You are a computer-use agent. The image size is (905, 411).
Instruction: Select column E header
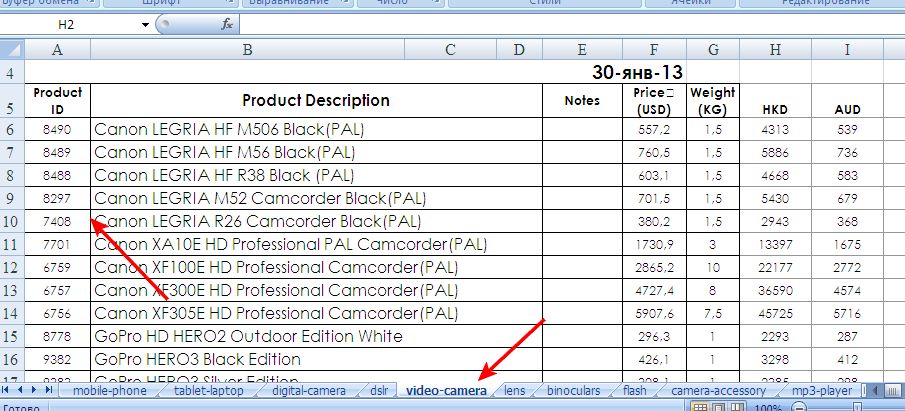click(x=582, y=50)
